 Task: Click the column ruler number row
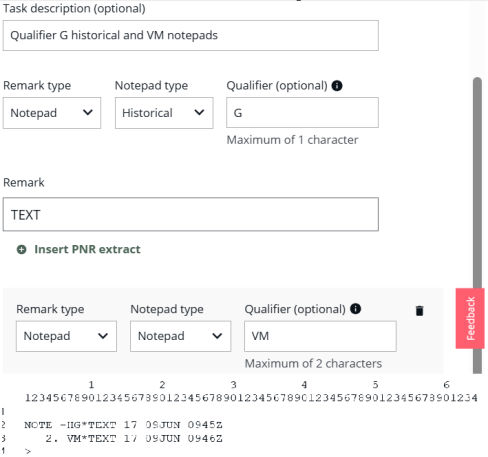click(x=251, y=398)
